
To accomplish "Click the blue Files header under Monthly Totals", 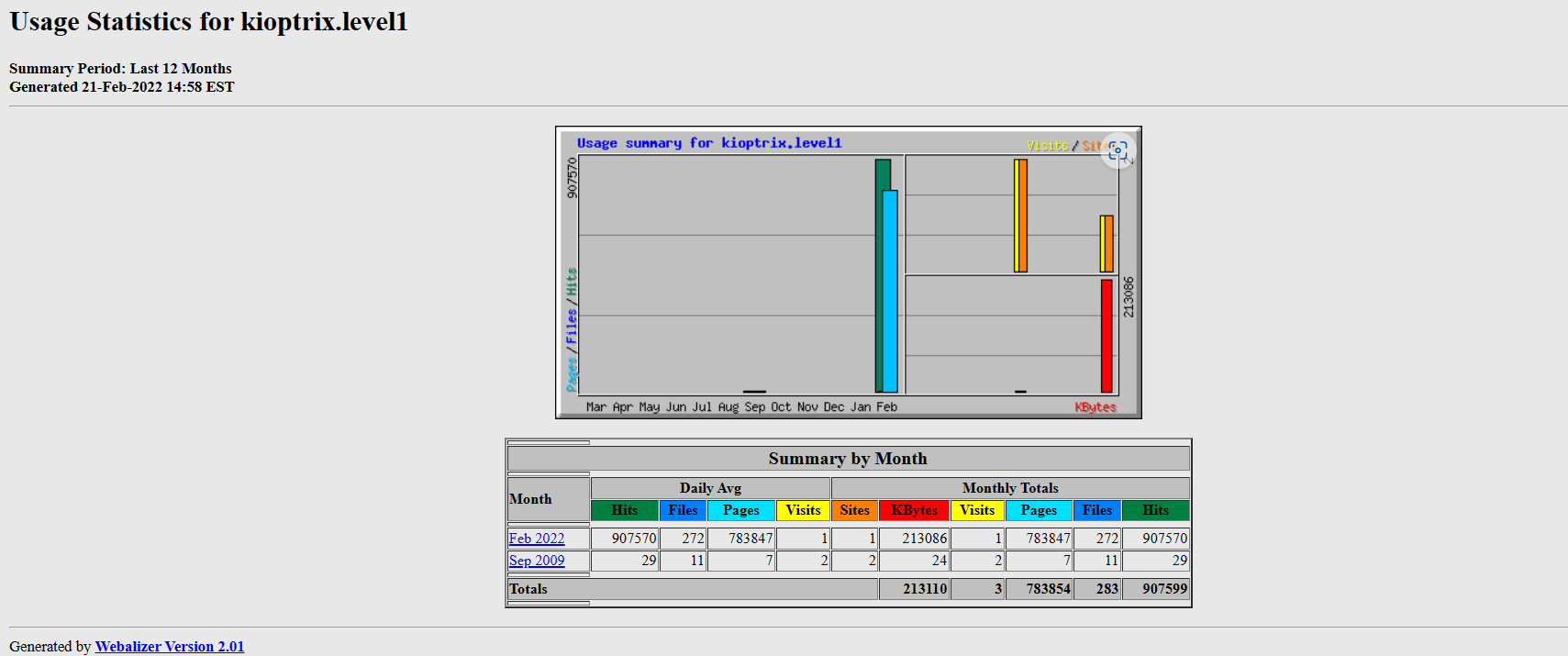I will (1096, 510).
